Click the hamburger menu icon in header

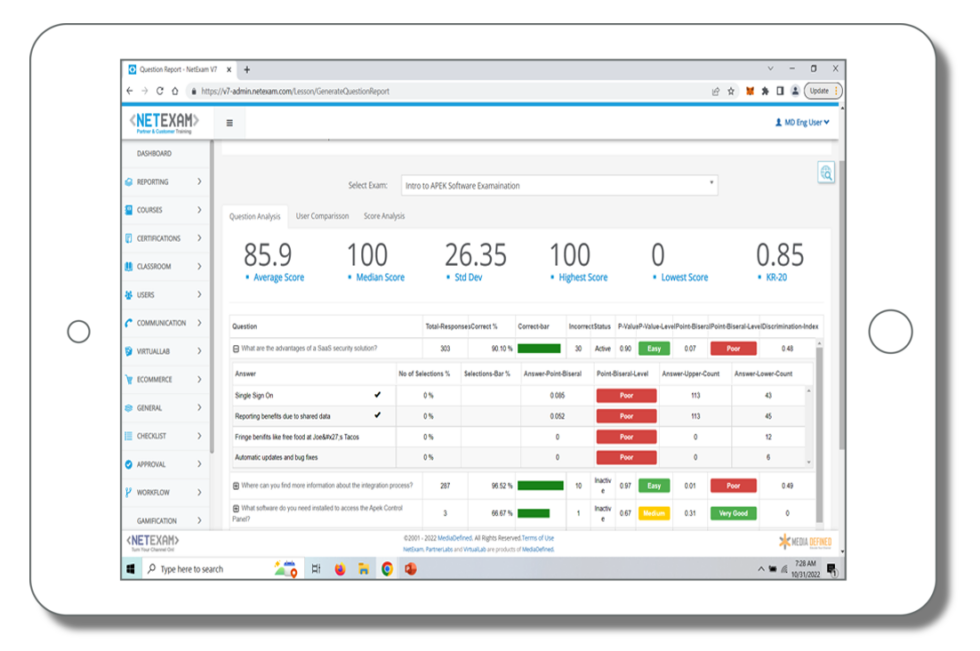pyautogui.click(x=229, y=123)
